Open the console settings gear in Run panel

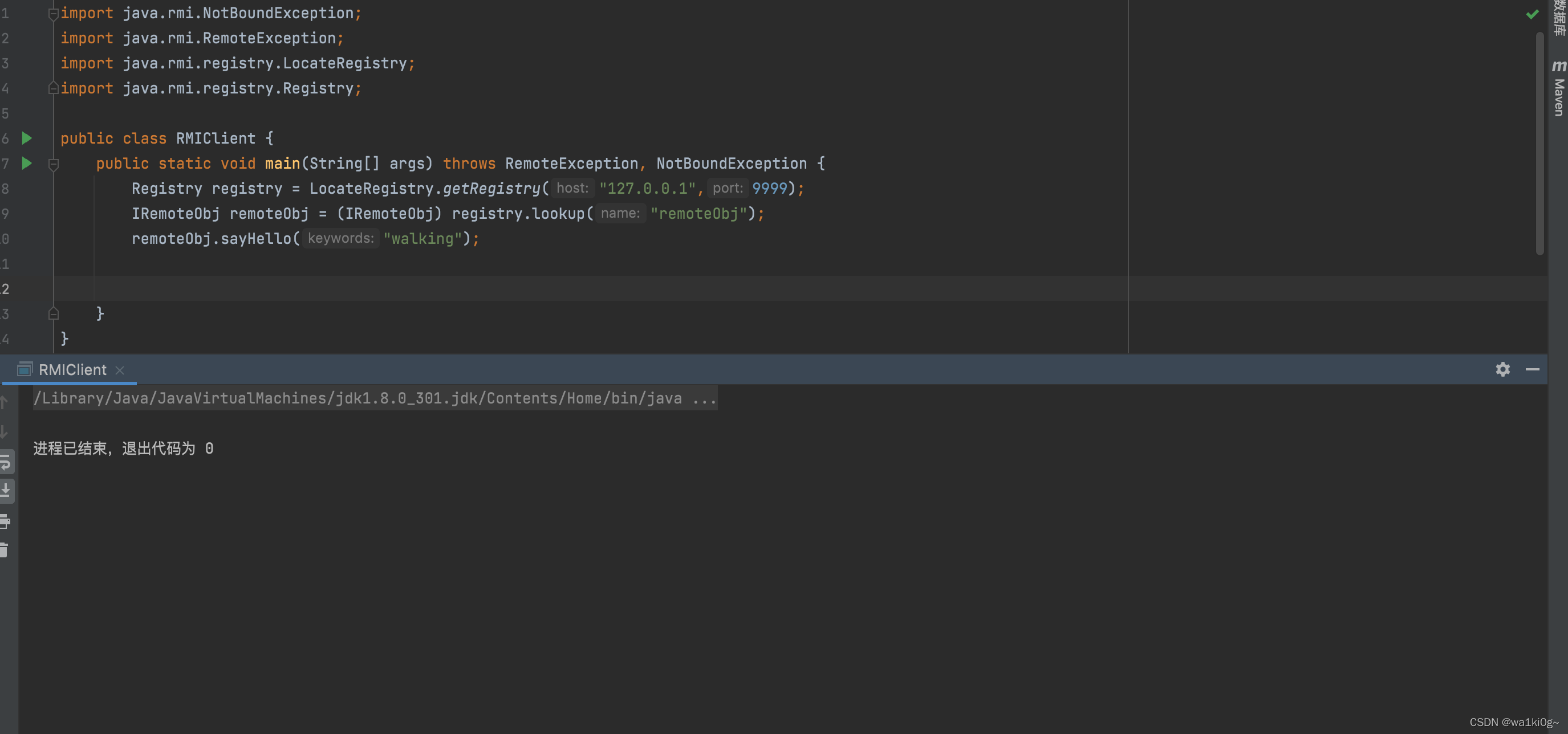coord(1502,369)
